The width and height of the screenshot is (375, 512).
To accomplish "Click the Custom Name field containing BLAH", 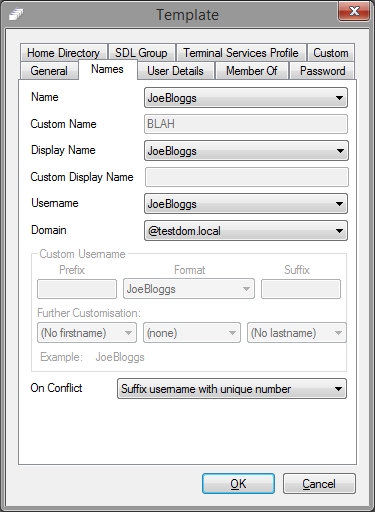I will point(246,124).
